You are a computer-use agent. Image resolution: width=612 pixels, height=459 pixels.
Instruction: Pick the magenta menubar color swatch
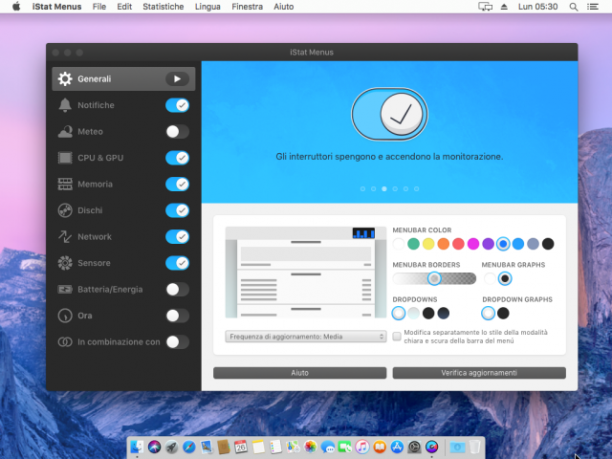pos(473,244)
